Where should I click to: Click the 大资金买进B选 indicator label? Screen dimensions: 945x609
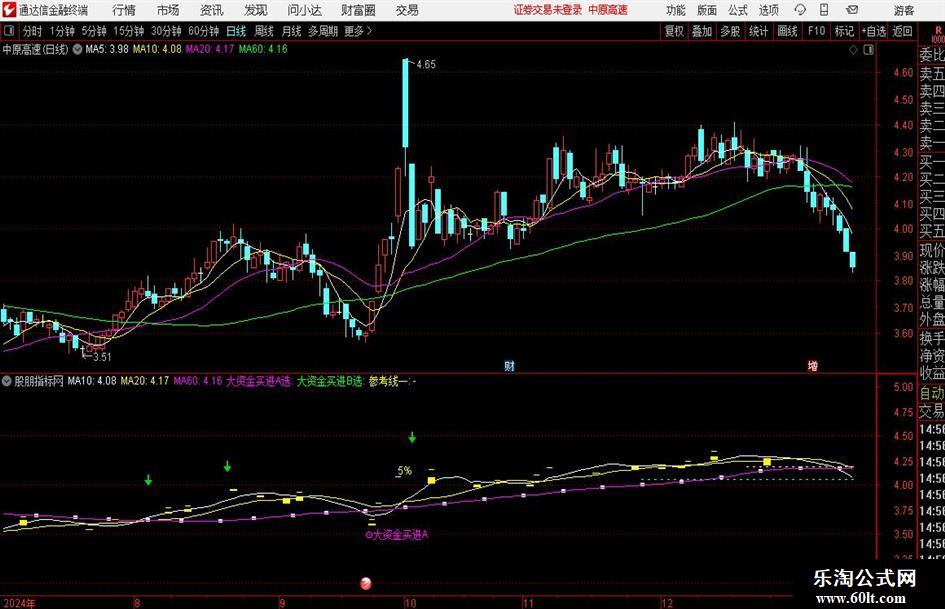click(331, 381)
